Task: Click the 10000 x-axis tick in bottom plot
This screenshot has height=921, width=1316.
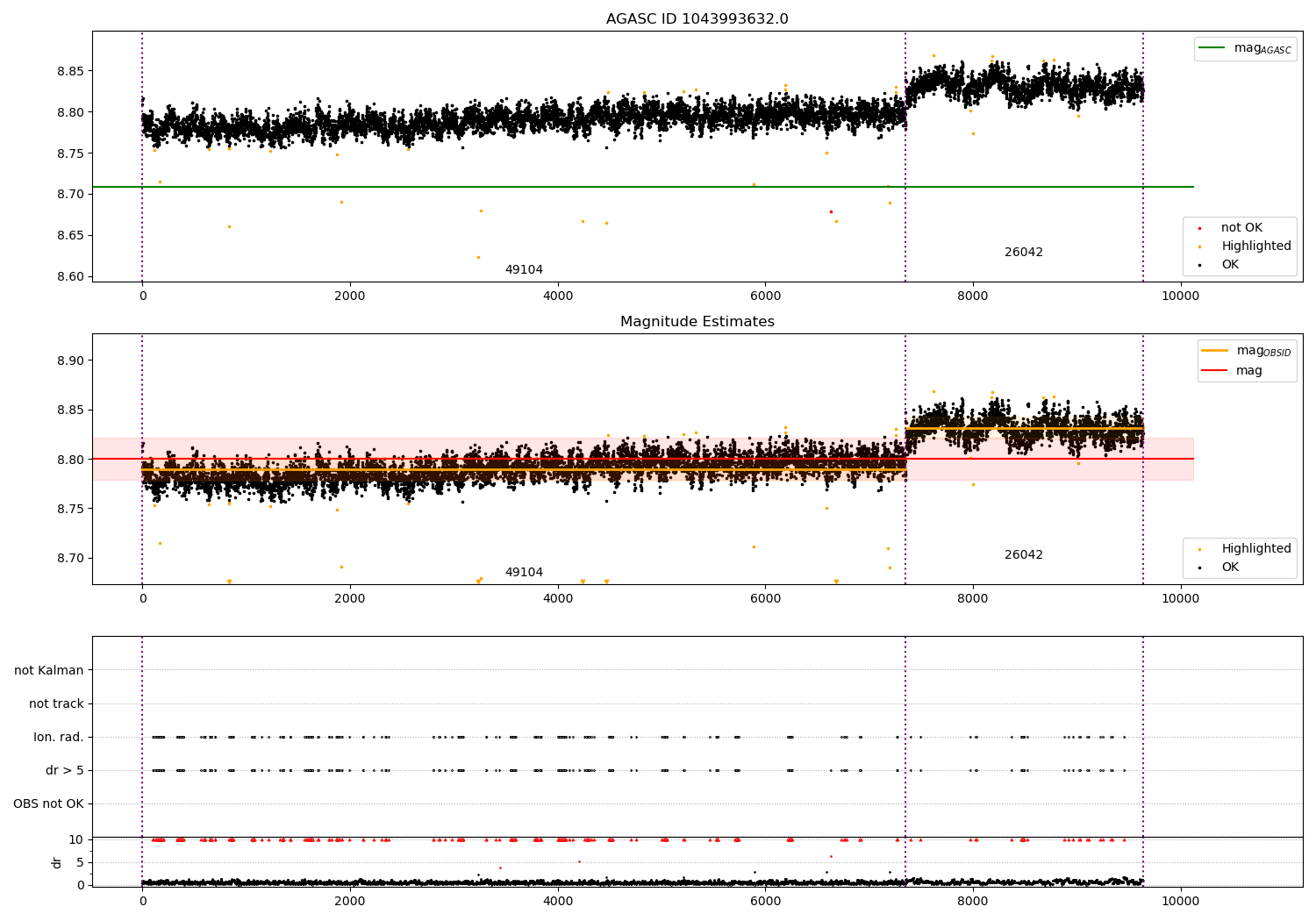Action: 1180,901
